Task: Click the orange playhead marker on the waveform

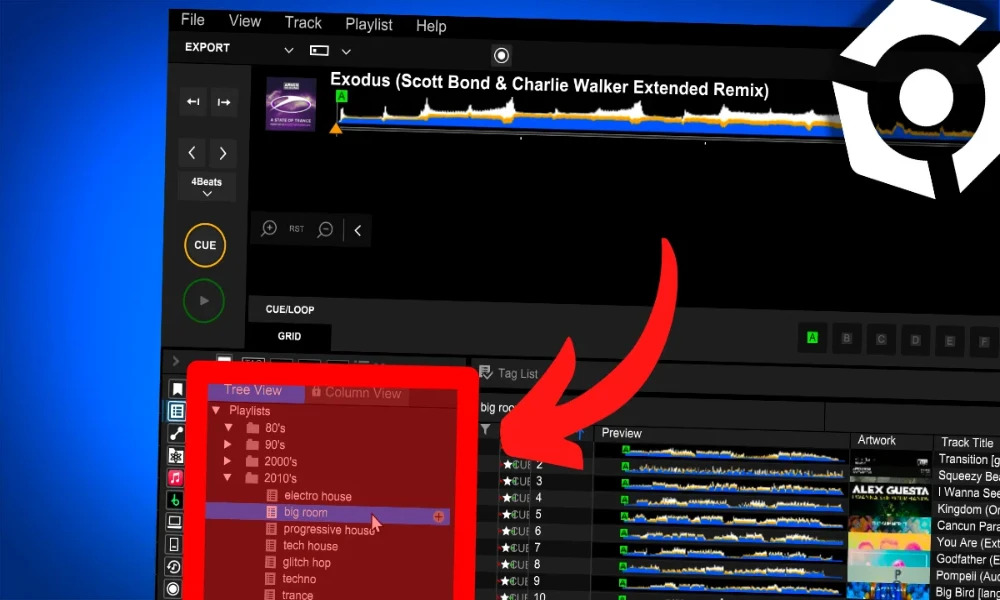Action: 337,128
